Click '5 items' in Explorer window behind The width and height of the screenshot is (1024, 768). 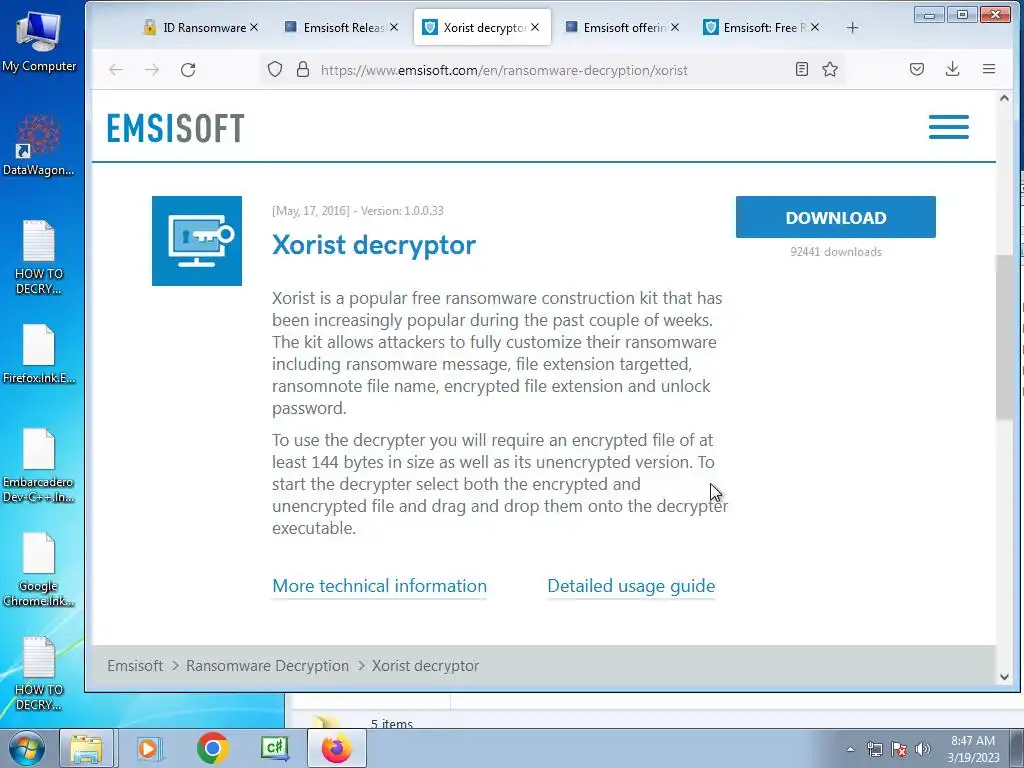392,724
